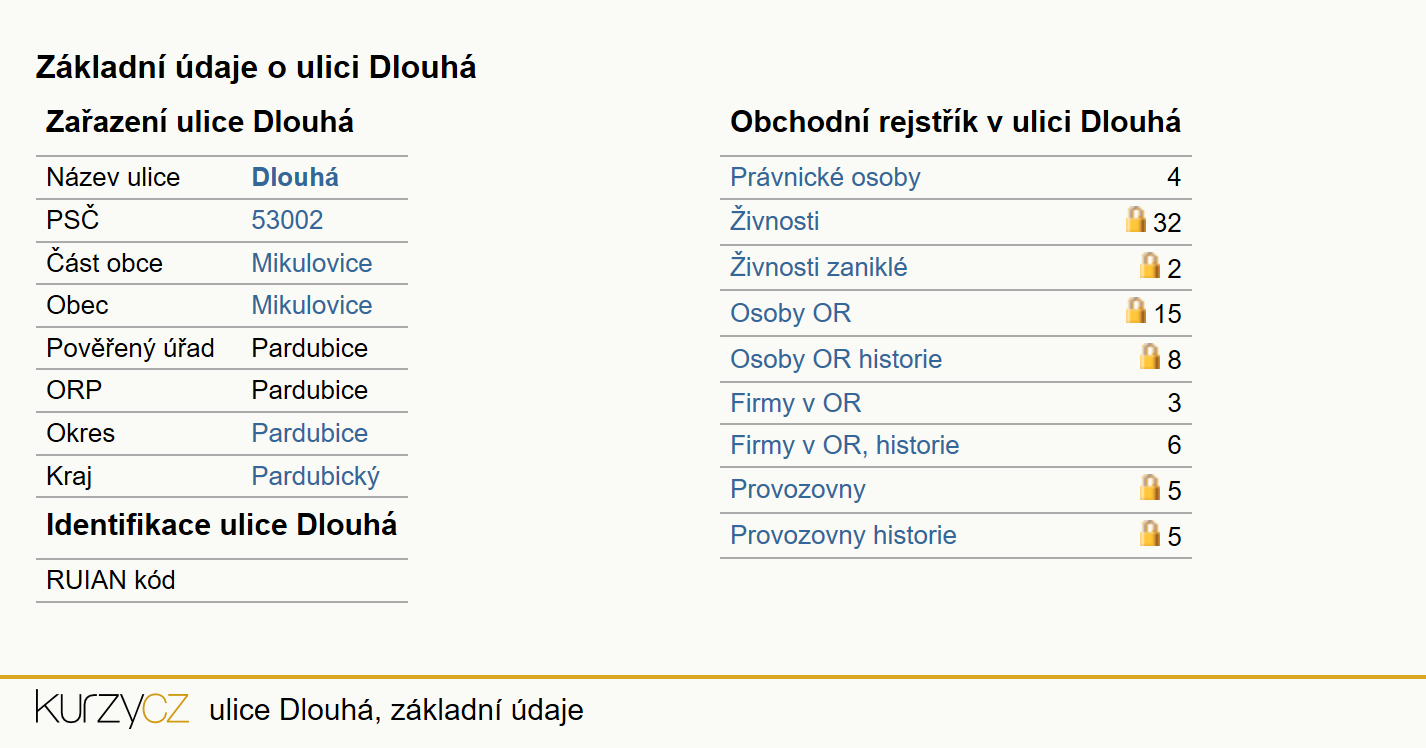Image resolution: width=1426 pixels, height=748 pixels.
Task: Open the Živnosti link
Action: 775,221
